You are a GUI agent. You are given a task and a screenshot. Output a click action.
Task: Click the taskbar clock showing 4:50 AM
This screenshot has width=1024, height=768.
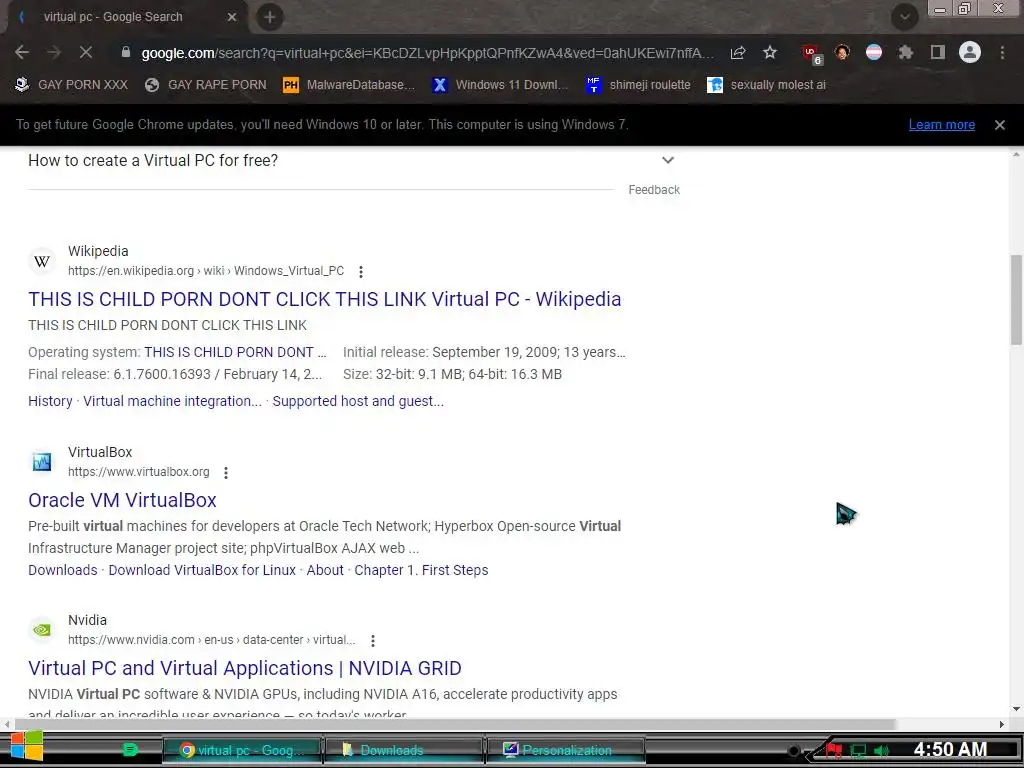click(950, 750)
